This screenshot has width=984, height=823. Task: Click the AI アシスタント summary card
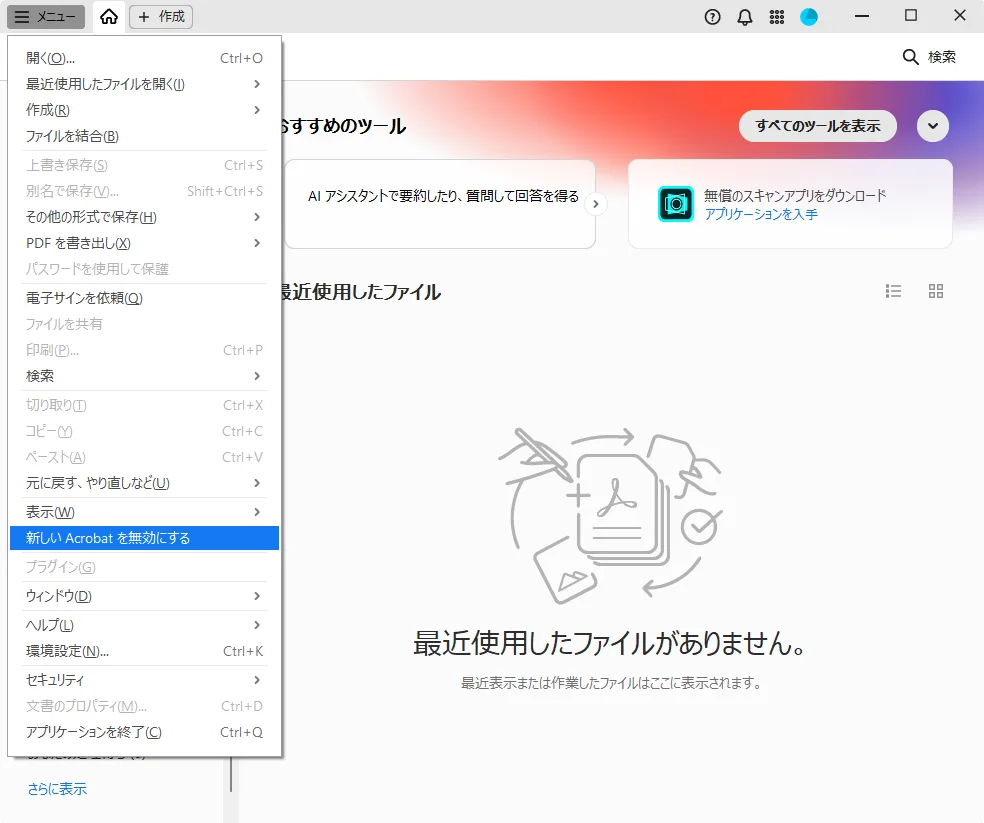pos(440,204)
